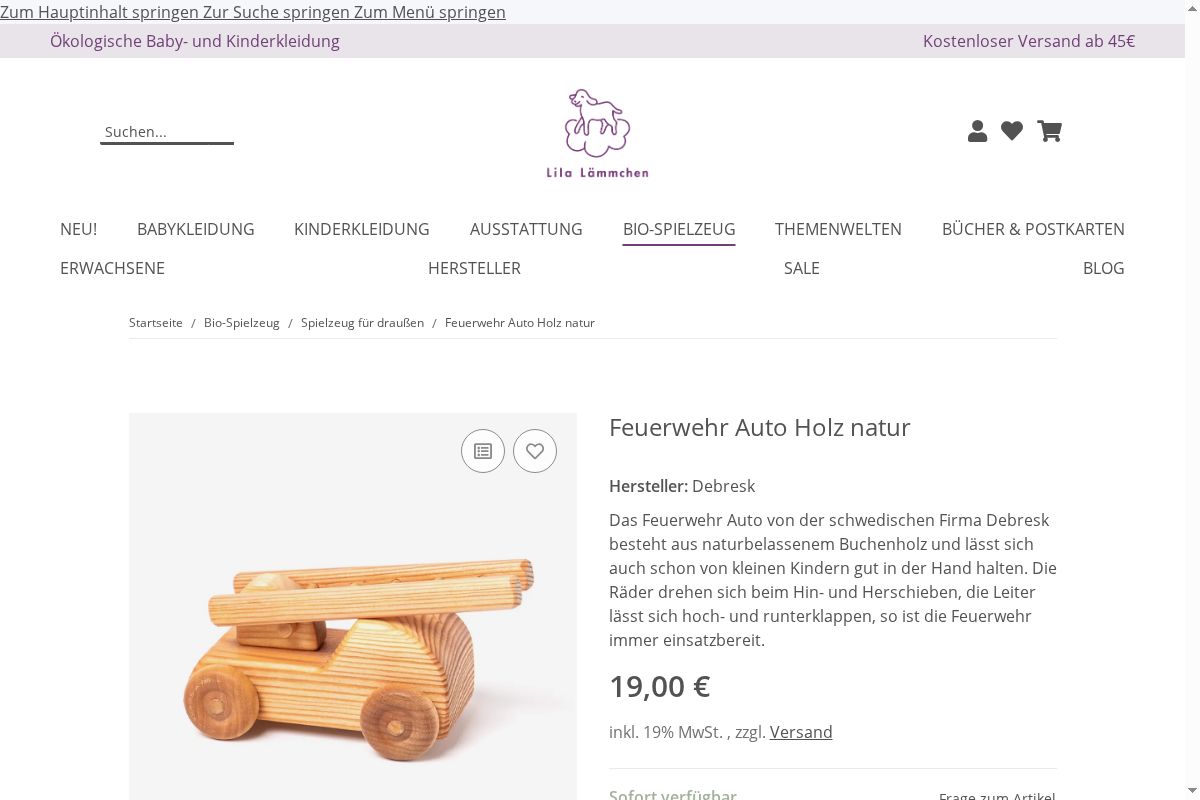The image size is (1200, 800).
Task: Add product to comparison list icon
Action: click(483, 451)
